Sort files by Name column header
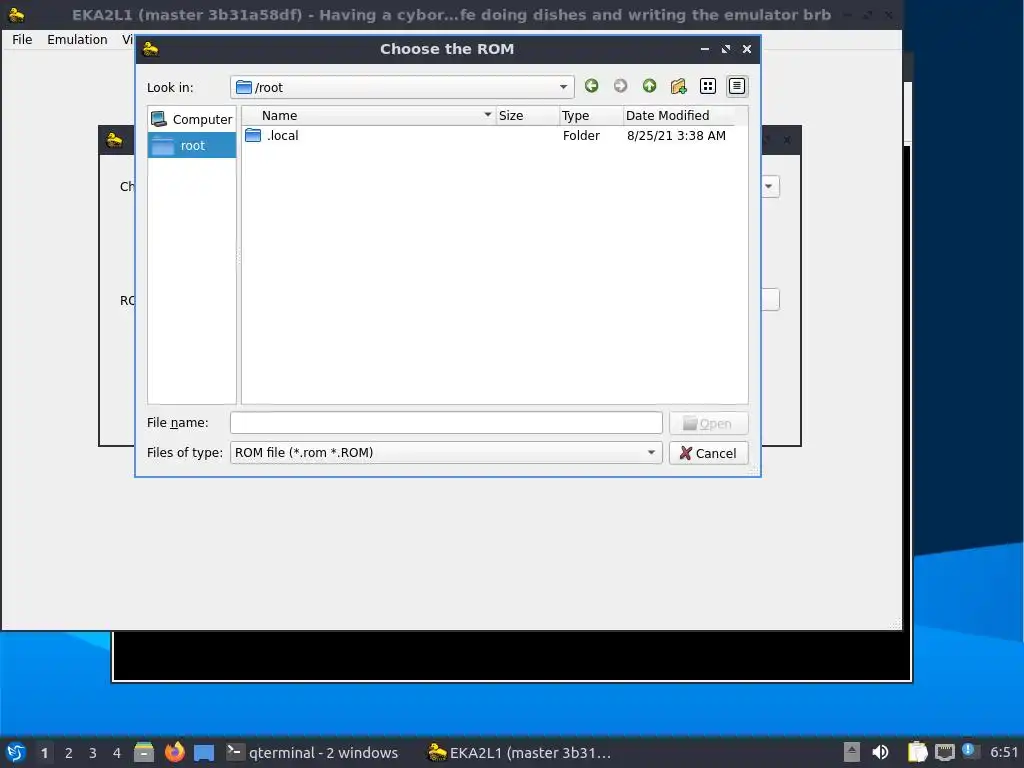This screenshot has width=1024, height=768. coord(369,116)
